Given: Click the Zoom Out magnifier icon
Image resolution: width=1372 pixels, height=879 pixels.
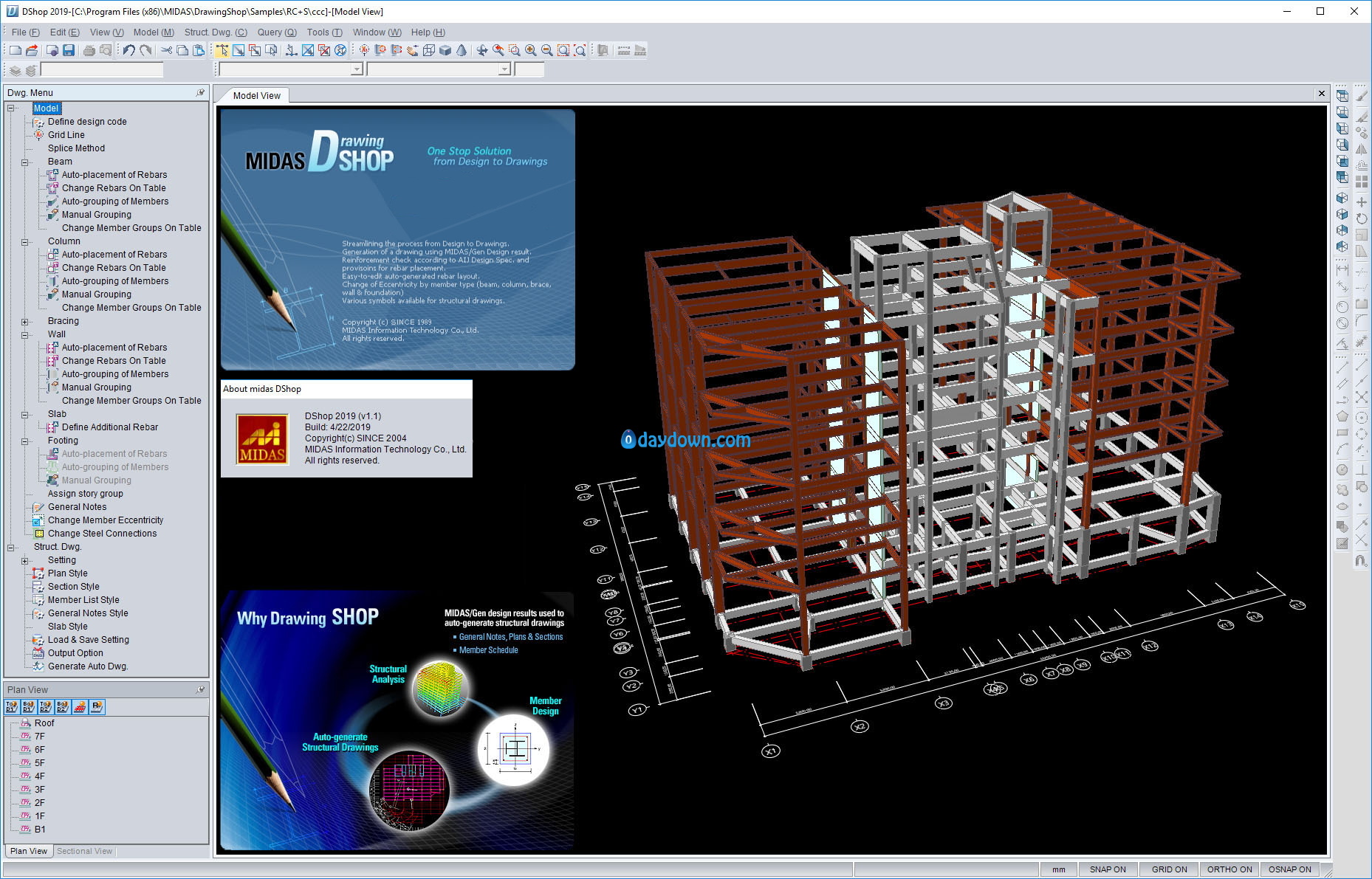Looking at the screenshot, I should [x=546, y=50].
